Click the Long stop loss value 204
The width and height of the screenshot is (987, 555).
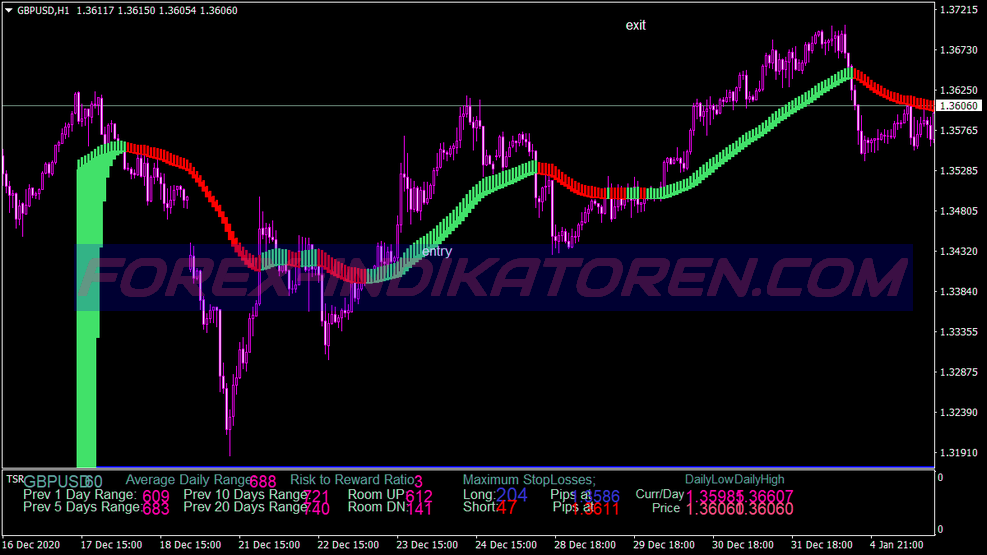click(511, 495)
